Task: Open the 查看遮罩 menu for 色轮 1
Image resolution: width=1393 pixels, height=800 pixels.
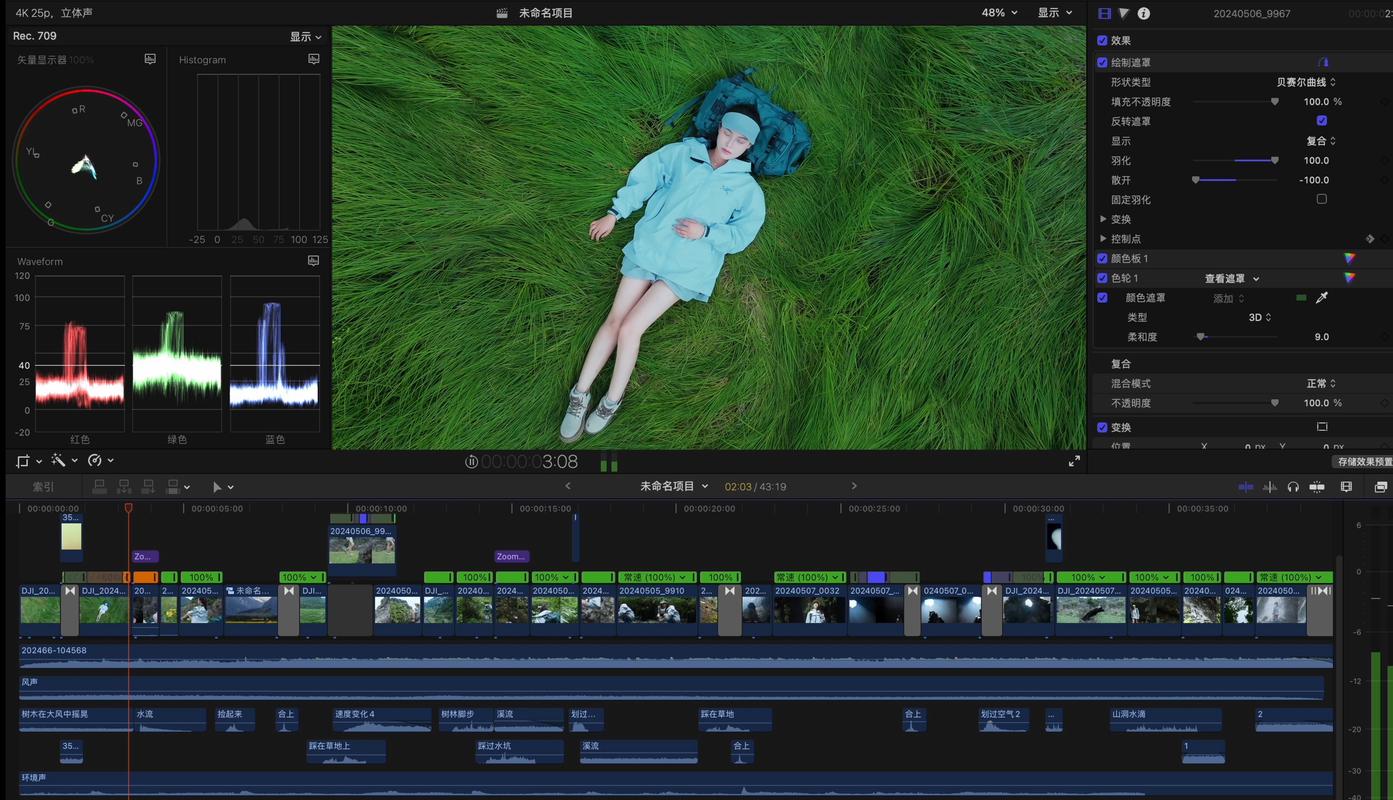Action: point(1232,279)
